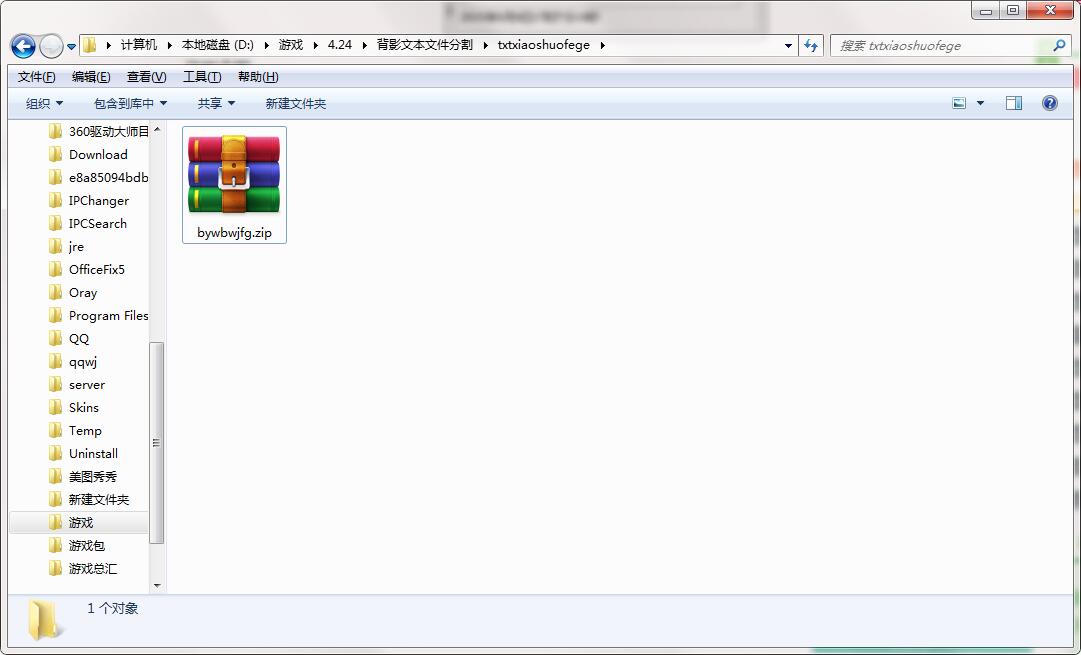Click the 游戏总汇 folder icon
This screenshot has height=655, width=1081.
(x=56, y=568)
